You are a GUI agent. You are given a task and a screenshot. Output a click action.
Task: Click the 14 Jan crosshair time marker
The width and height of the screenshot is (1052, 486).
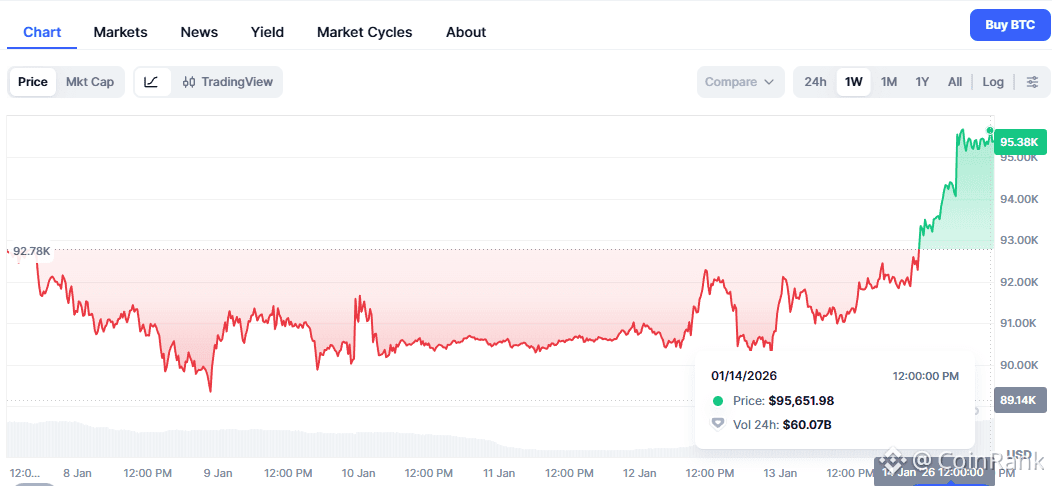tap(930, 472)
